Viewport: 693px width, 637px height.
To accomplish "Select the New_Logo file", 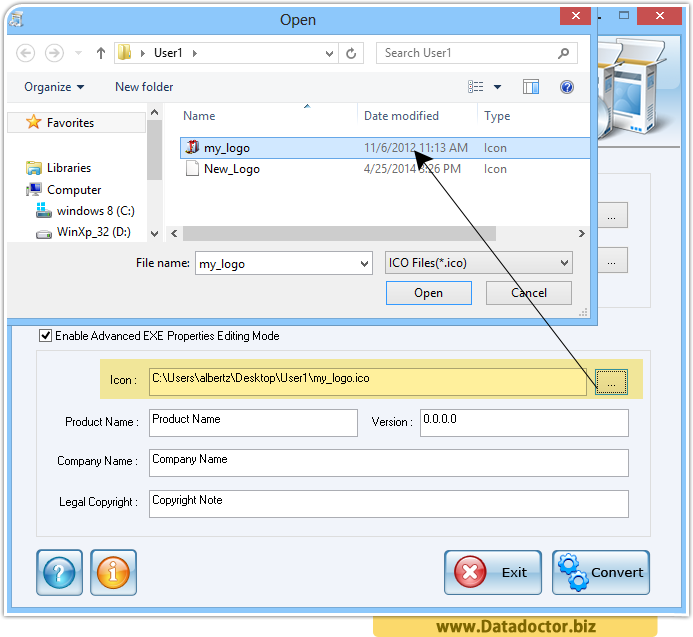I will 231,169.
